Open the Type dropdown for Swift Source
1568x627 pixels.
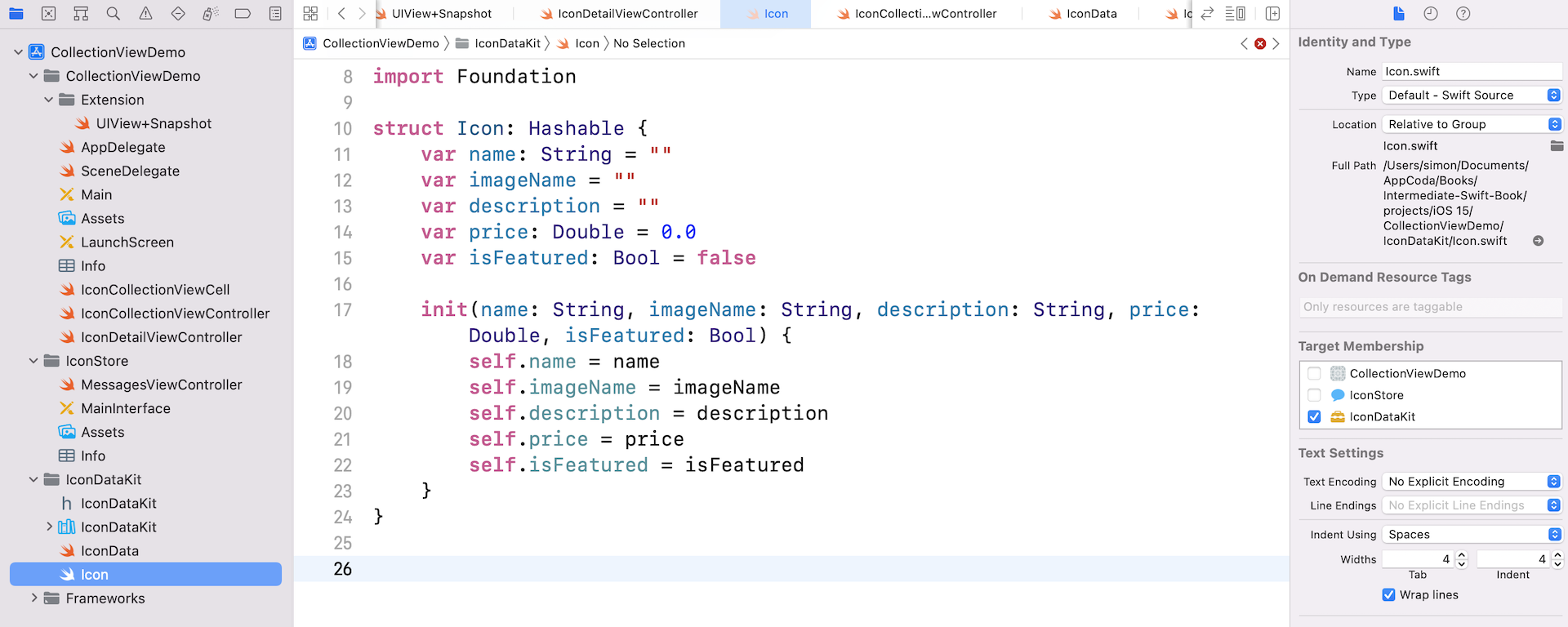1472,96
